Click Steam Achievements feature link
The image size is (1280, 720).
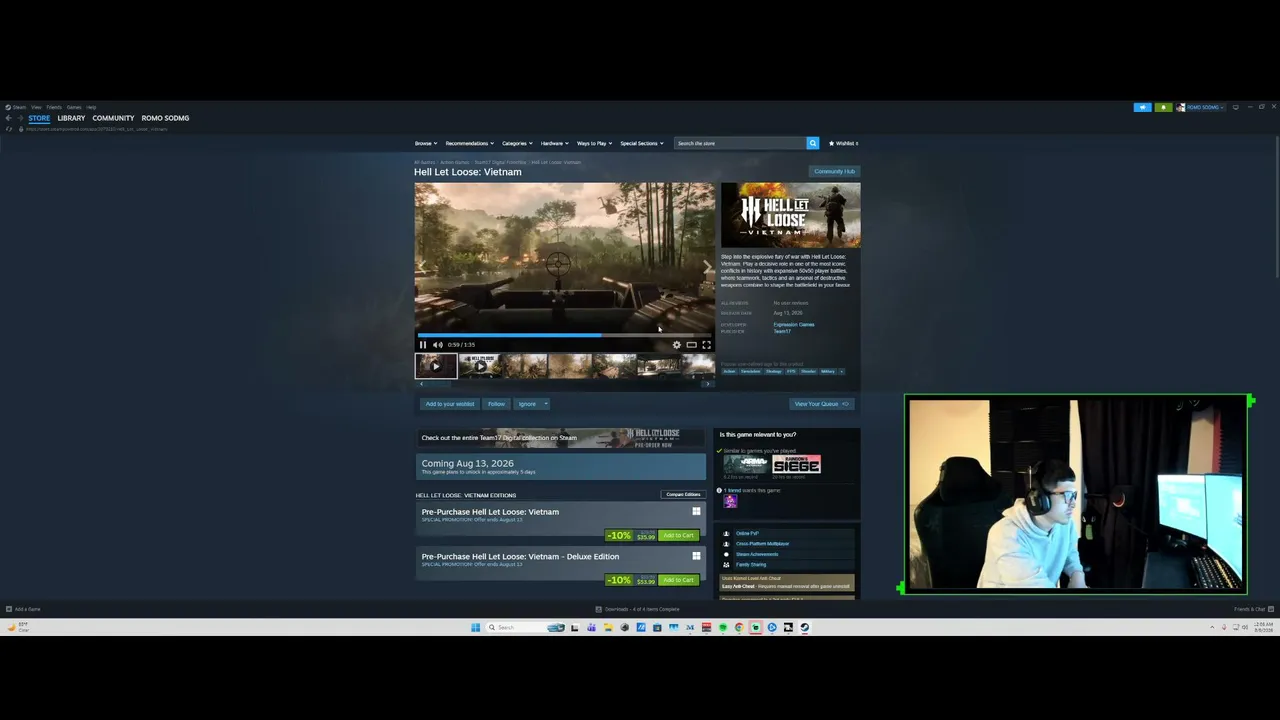[x=757, y=554]
